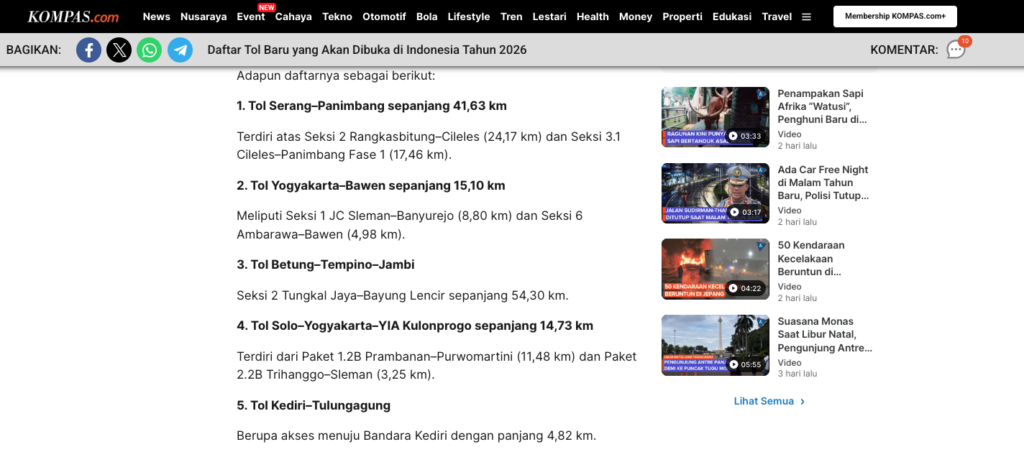This screenshot has height=452, width=1024.
Task: Click the KOMPAS.com logo
Action: [x=73, y=17]
